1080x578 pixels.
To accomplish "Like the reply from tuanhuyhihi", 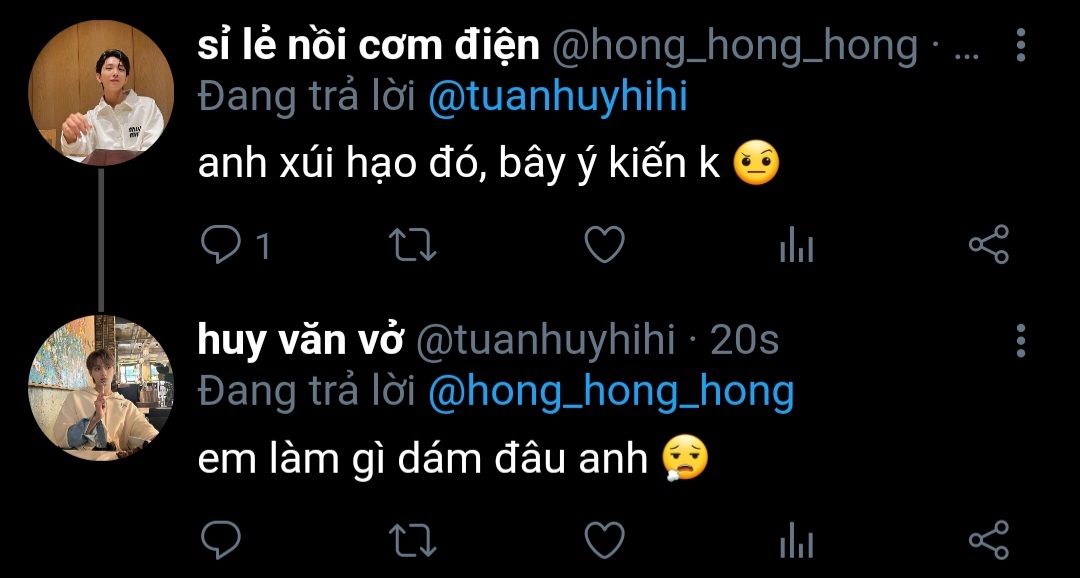I will [604, 539].
